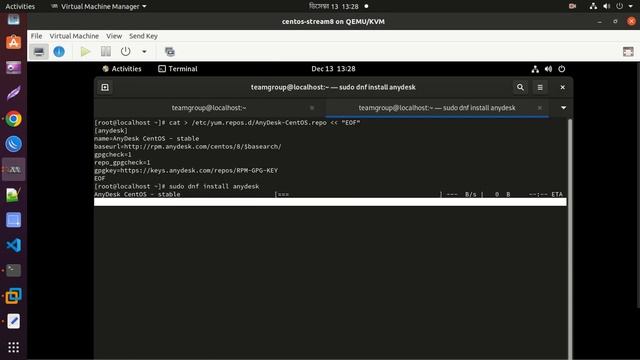The image size is (640, 360).
Task: Click the baseurl line in terminal
Action: tap(188, 147)
